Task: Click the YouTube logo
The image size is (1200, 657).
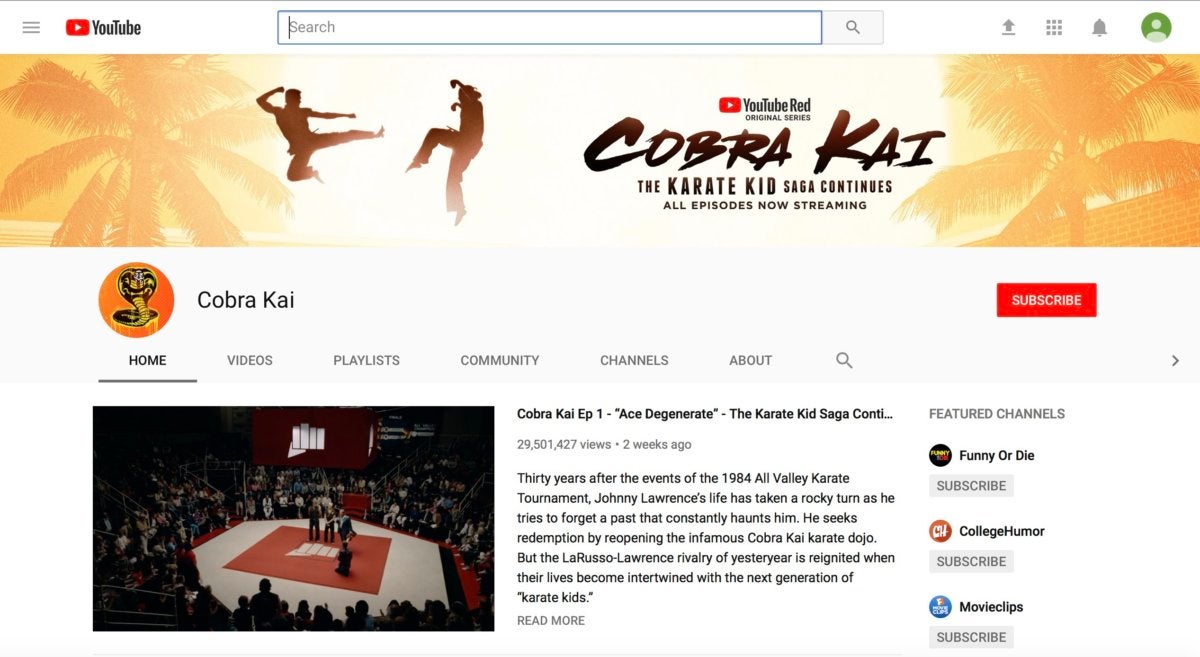Action: pyautogui.click(x=103, y=28)
